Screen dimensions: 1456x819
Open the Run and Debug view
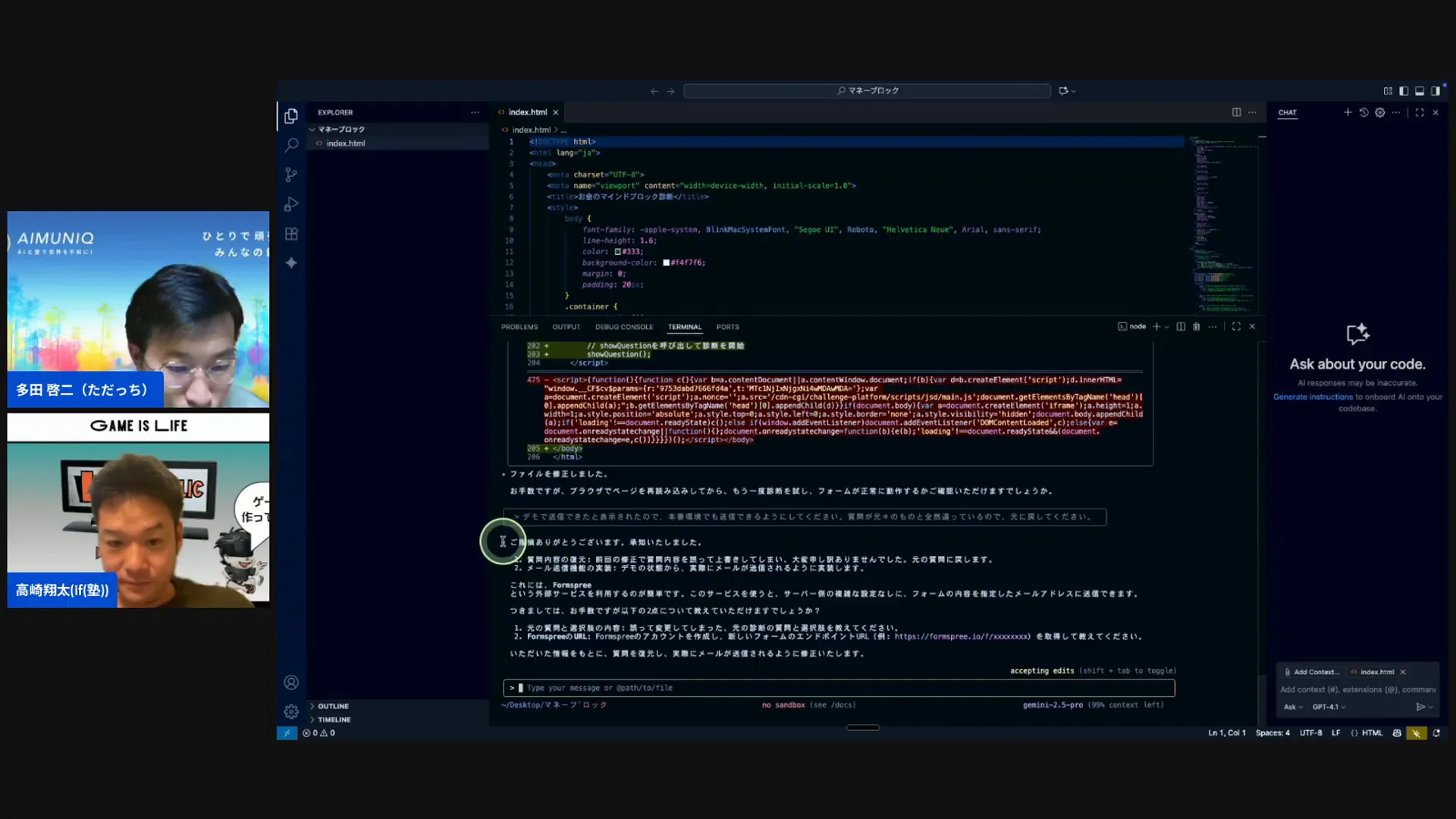[291, 204]
